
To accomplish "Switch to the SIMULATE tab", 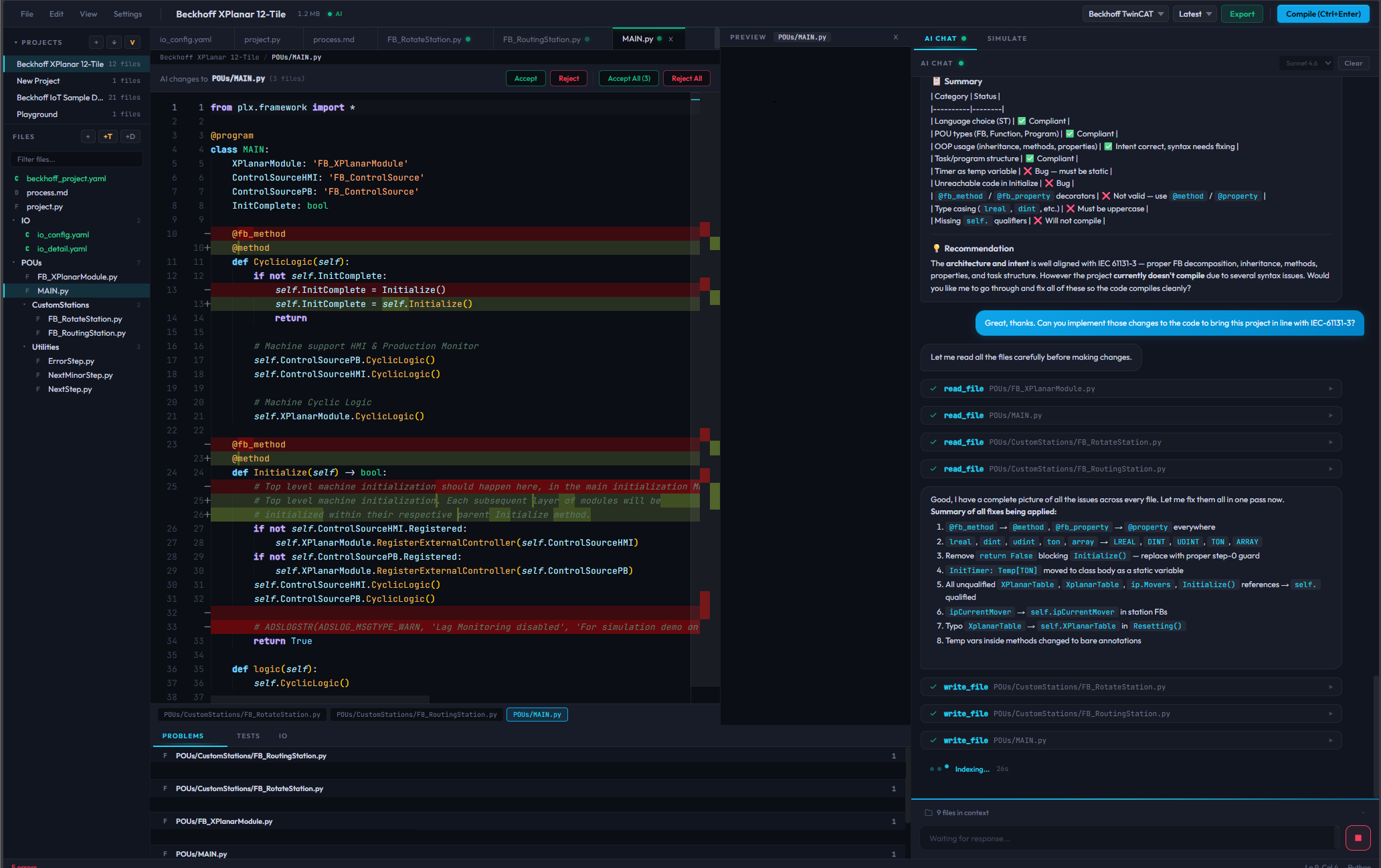I will point(1006,38).
